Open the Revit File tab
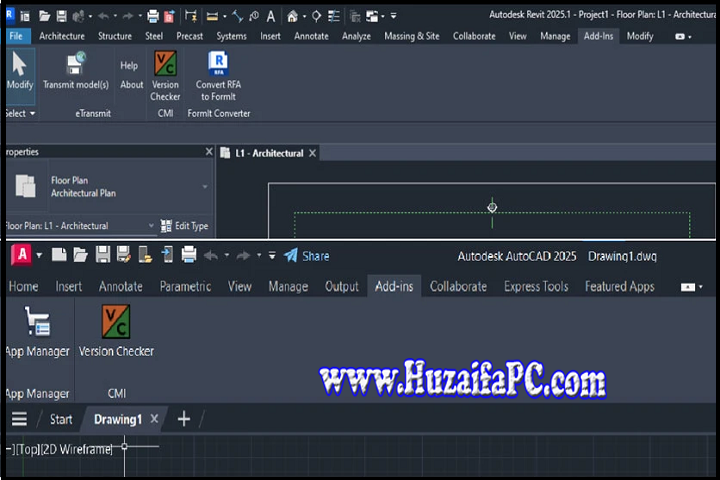This screenshot has width=720, height=480. pos(16,36)
